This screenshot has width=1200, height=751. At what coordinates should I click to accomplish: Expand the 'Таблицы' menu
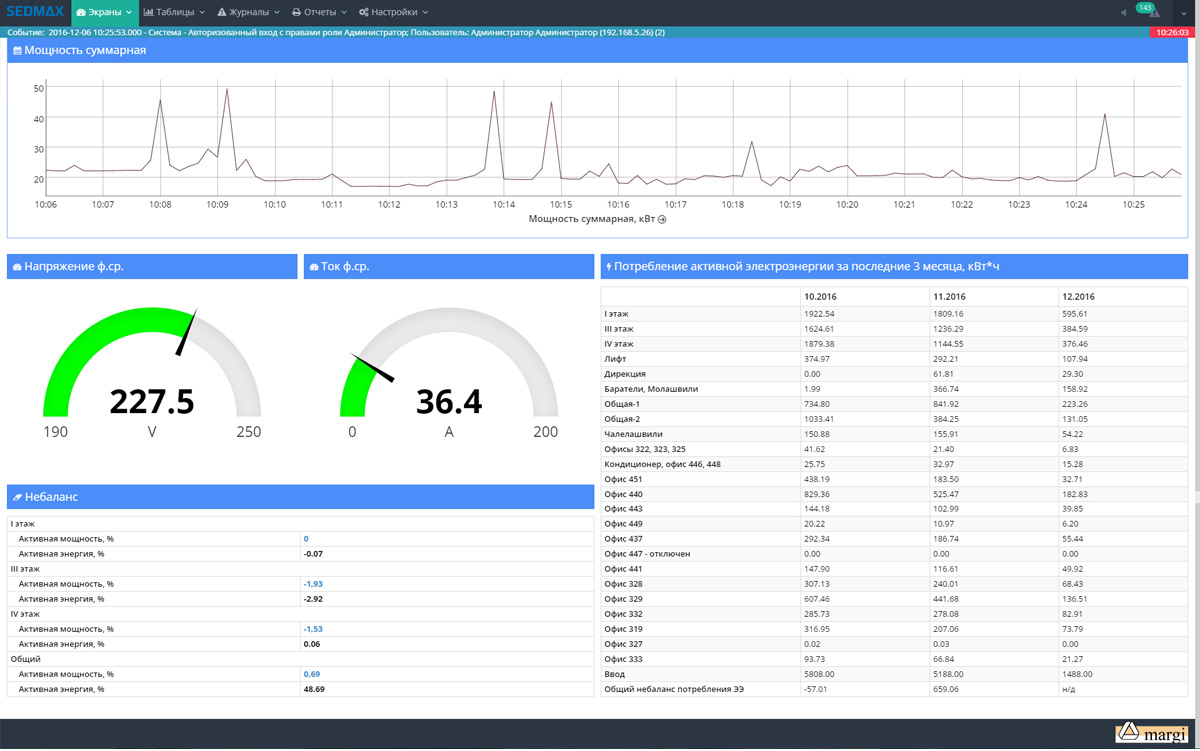click(174, 12)
